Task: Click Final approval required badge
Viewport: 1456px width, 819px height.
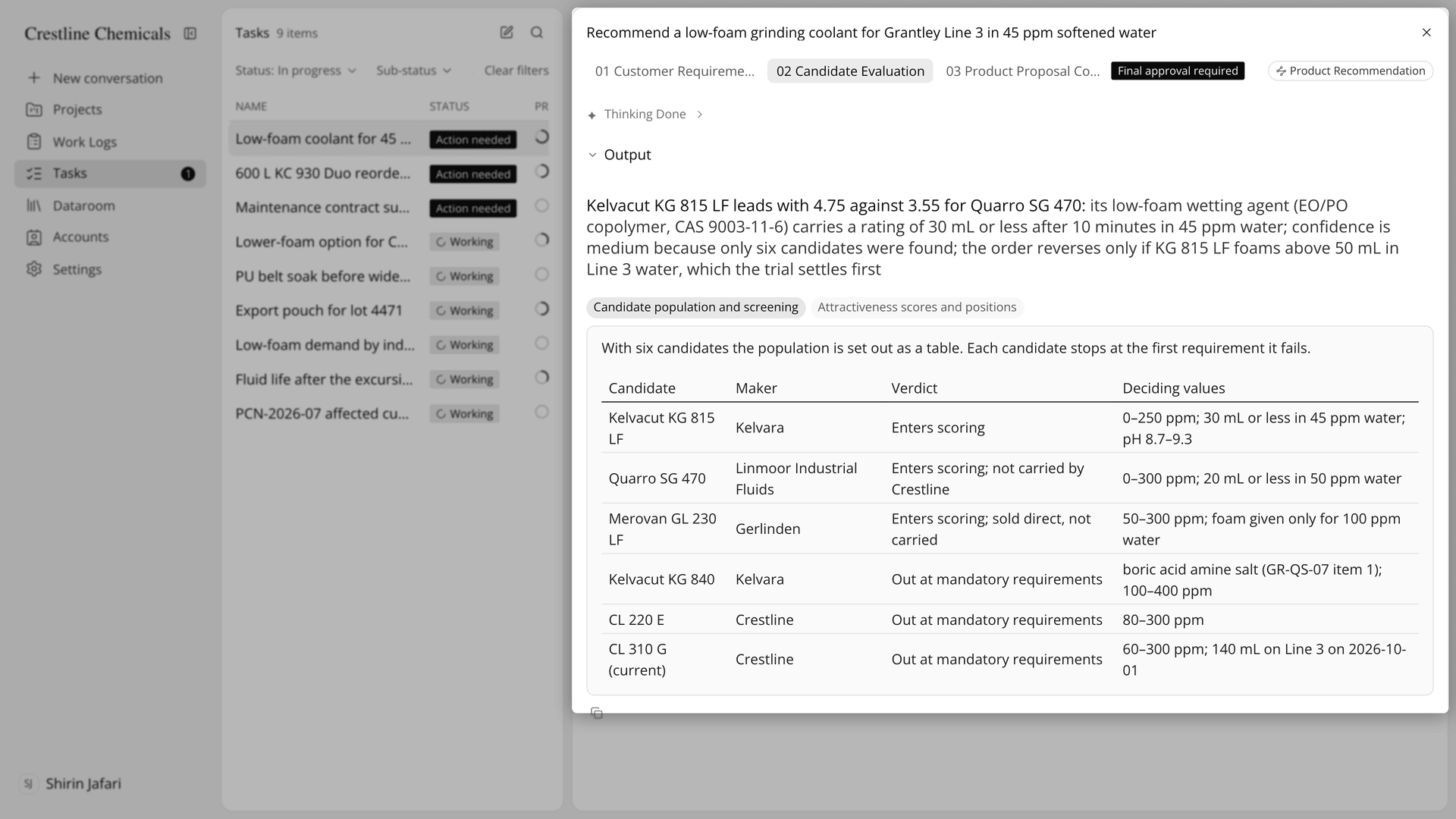Action: click(1178, 71)
